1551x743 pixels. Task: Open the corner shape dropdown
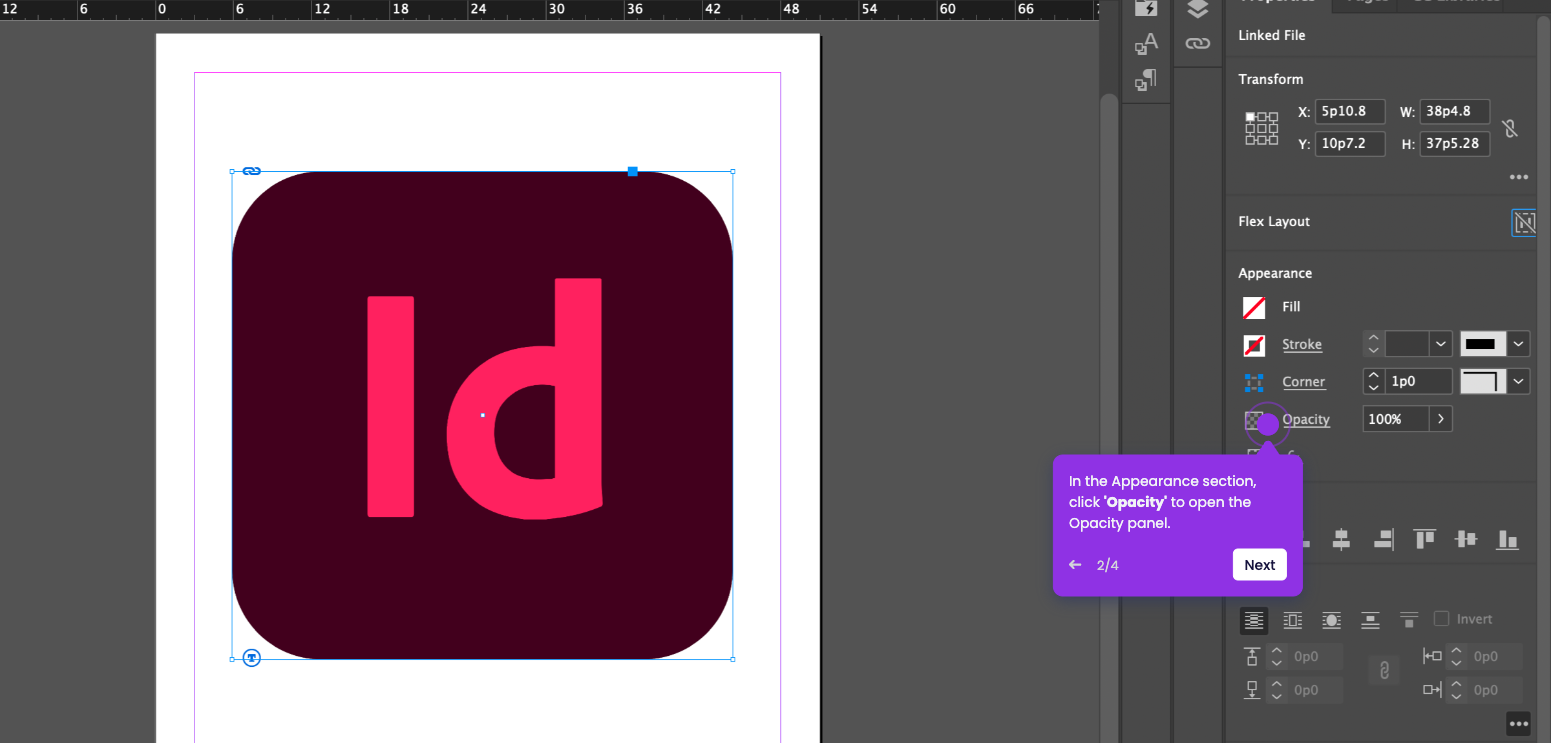(x=1518, y=381)
